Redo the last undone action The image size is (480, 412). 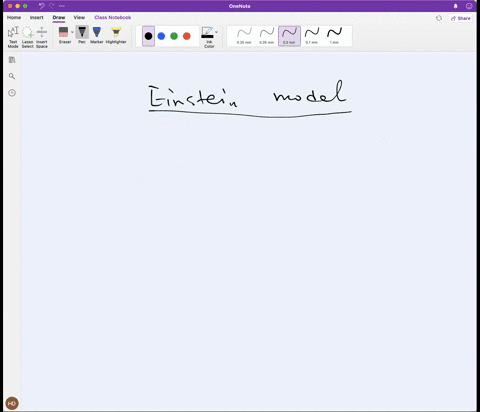click(52, 6)
